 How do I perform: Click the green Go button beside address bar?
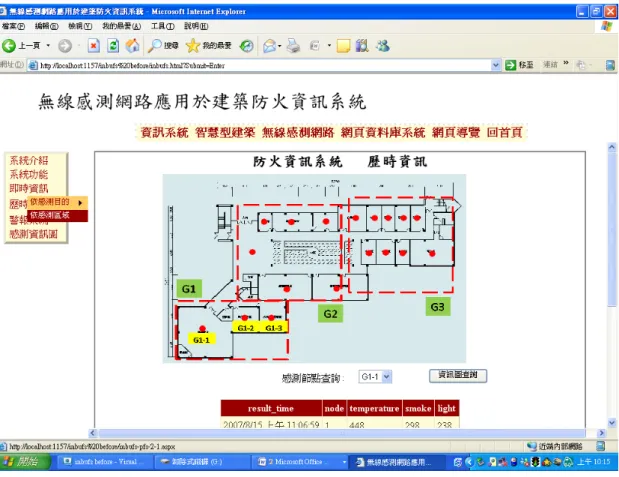[x=519, y=65]
